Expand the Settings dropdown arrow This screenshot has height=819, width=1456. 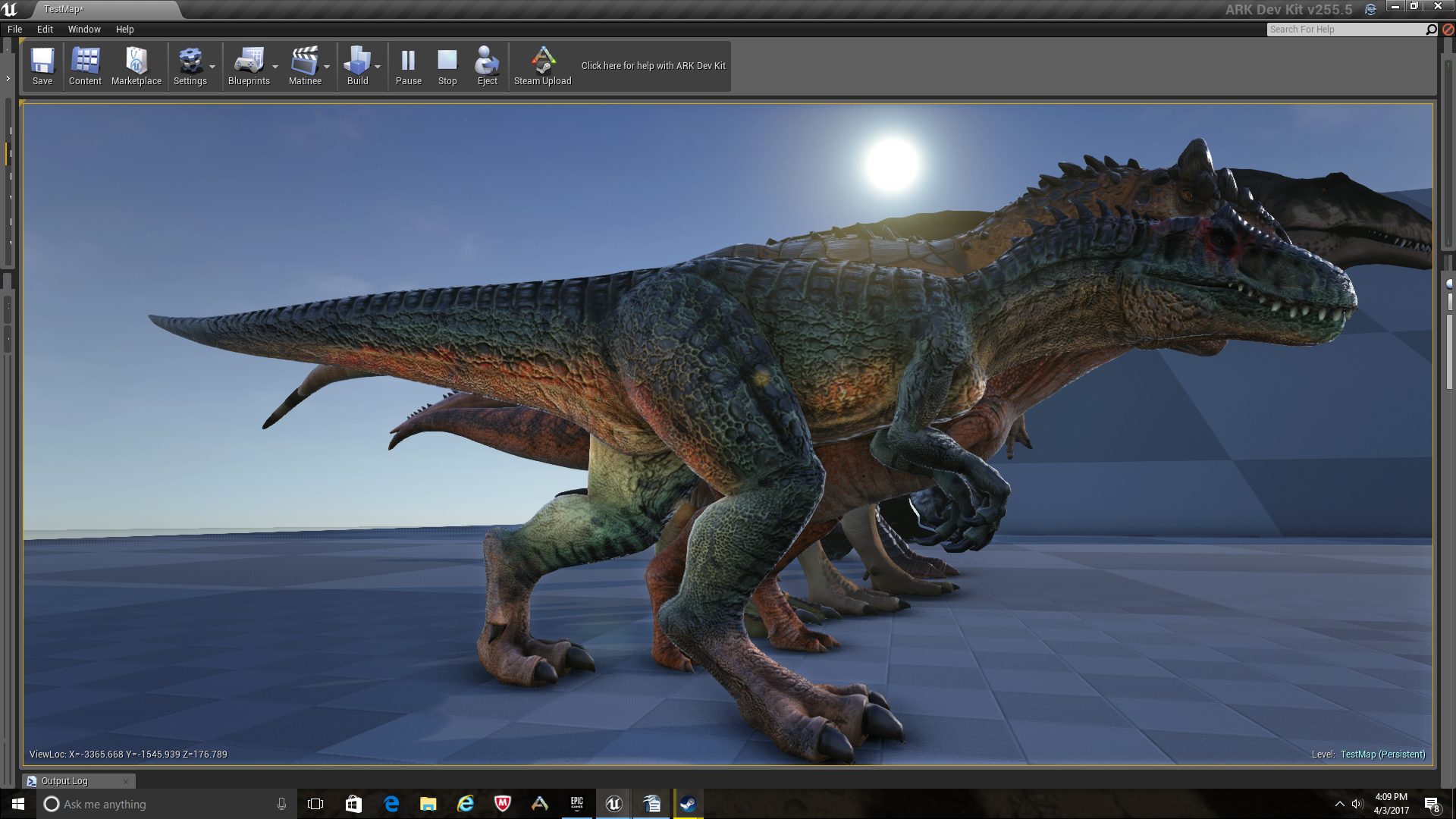(212, 67)
